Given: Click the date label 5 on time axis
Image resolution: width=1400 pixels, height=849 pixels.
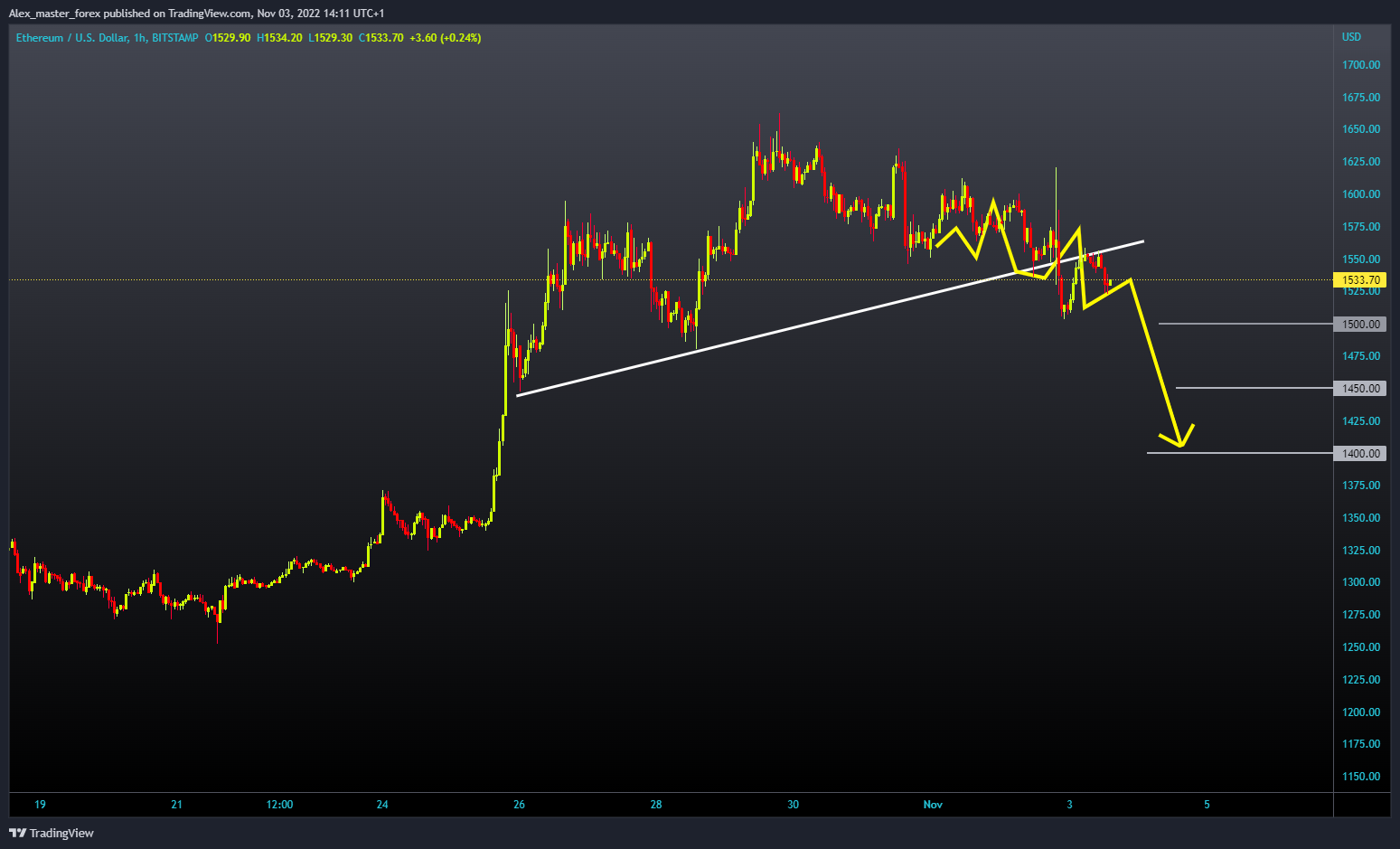Looking at the screenshot, I should [x=1207, y=805].
